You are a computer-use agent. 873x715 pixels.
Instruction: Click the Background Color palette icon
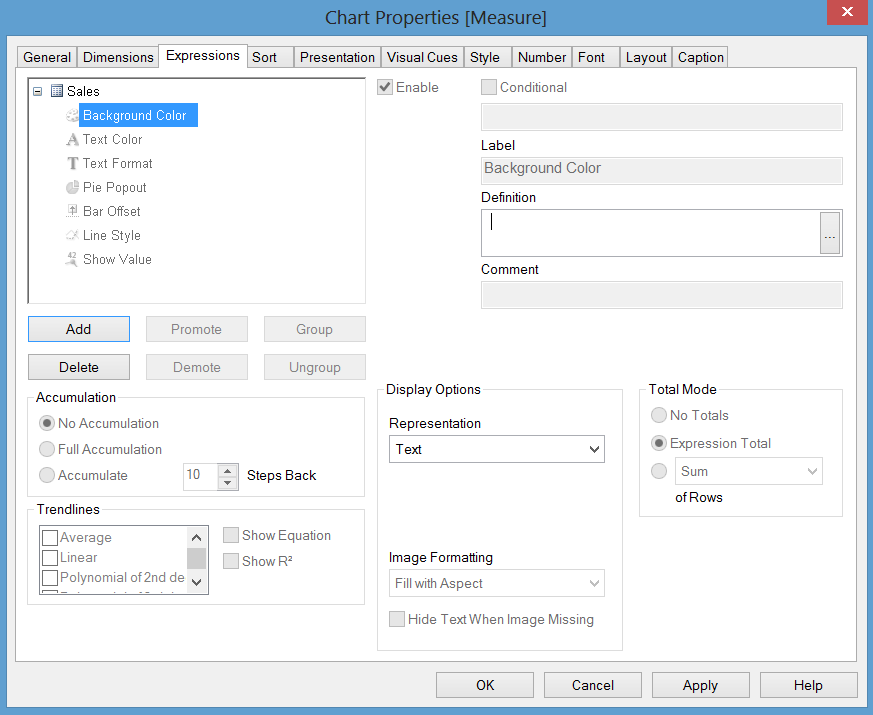[x=72, y=115]
